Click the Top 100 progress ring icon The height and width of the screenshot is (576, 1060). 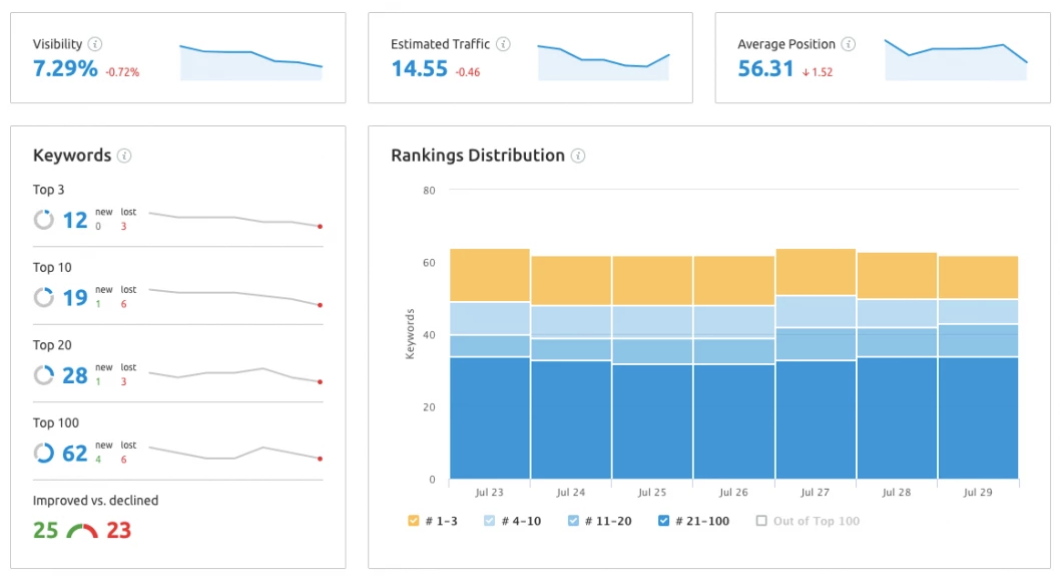point(43,453)
